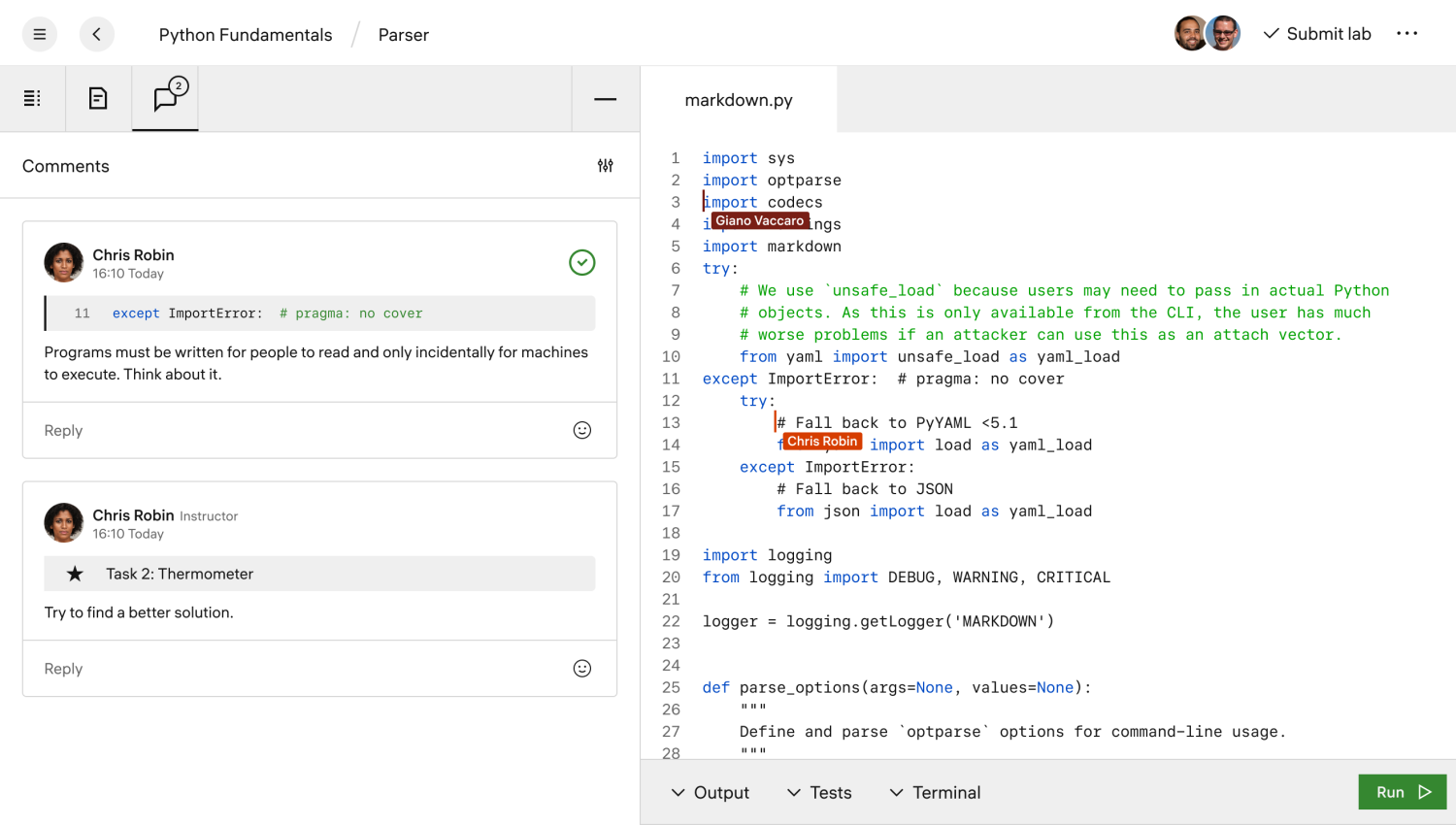The image size is (1456, 825).
Task: Open comment filter settings sliders icon
Action: [x=605, y=166]
